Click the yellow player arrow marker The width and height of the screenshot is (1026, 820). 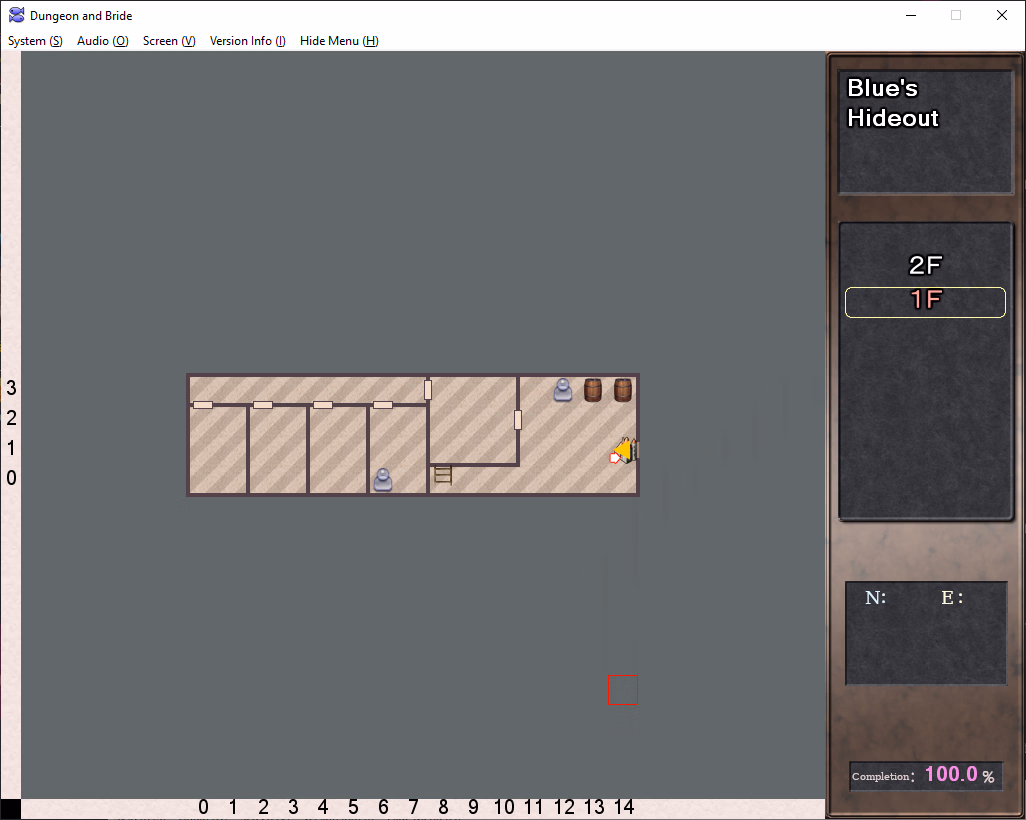pyautogui.click(x=623, y=451)
